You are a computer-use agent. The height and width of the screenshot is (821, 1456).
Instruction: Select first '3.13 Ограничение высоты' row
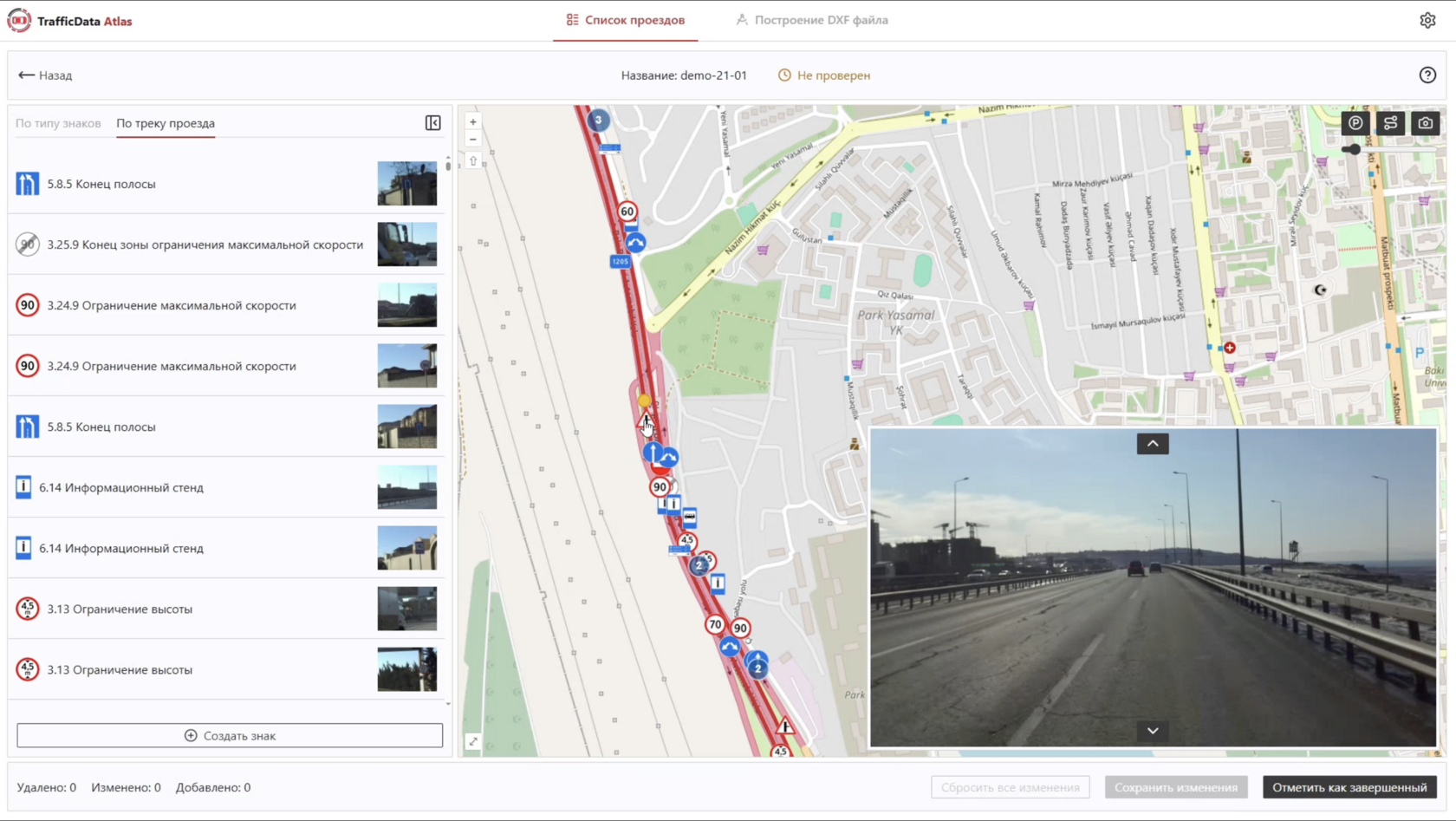pyautogui.click(x=227, y=609)
